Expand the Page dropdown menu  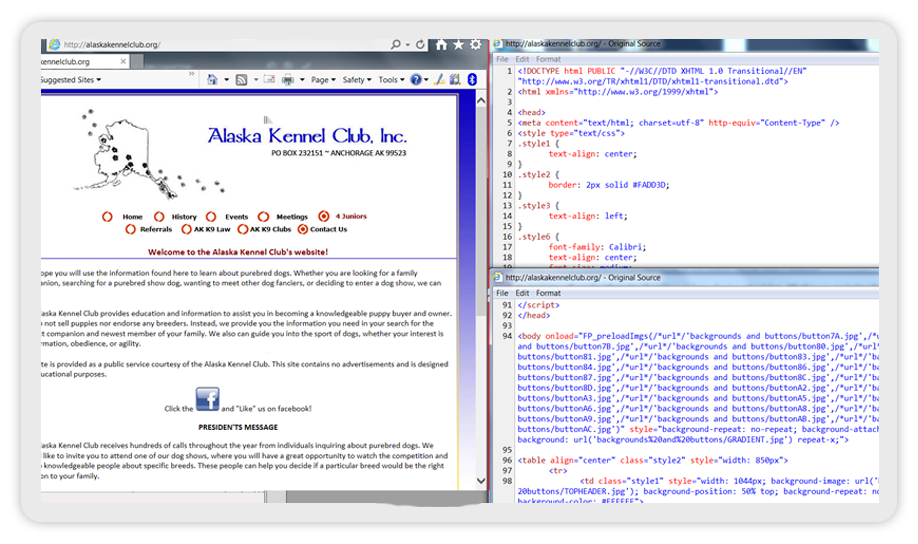[322, 80]
